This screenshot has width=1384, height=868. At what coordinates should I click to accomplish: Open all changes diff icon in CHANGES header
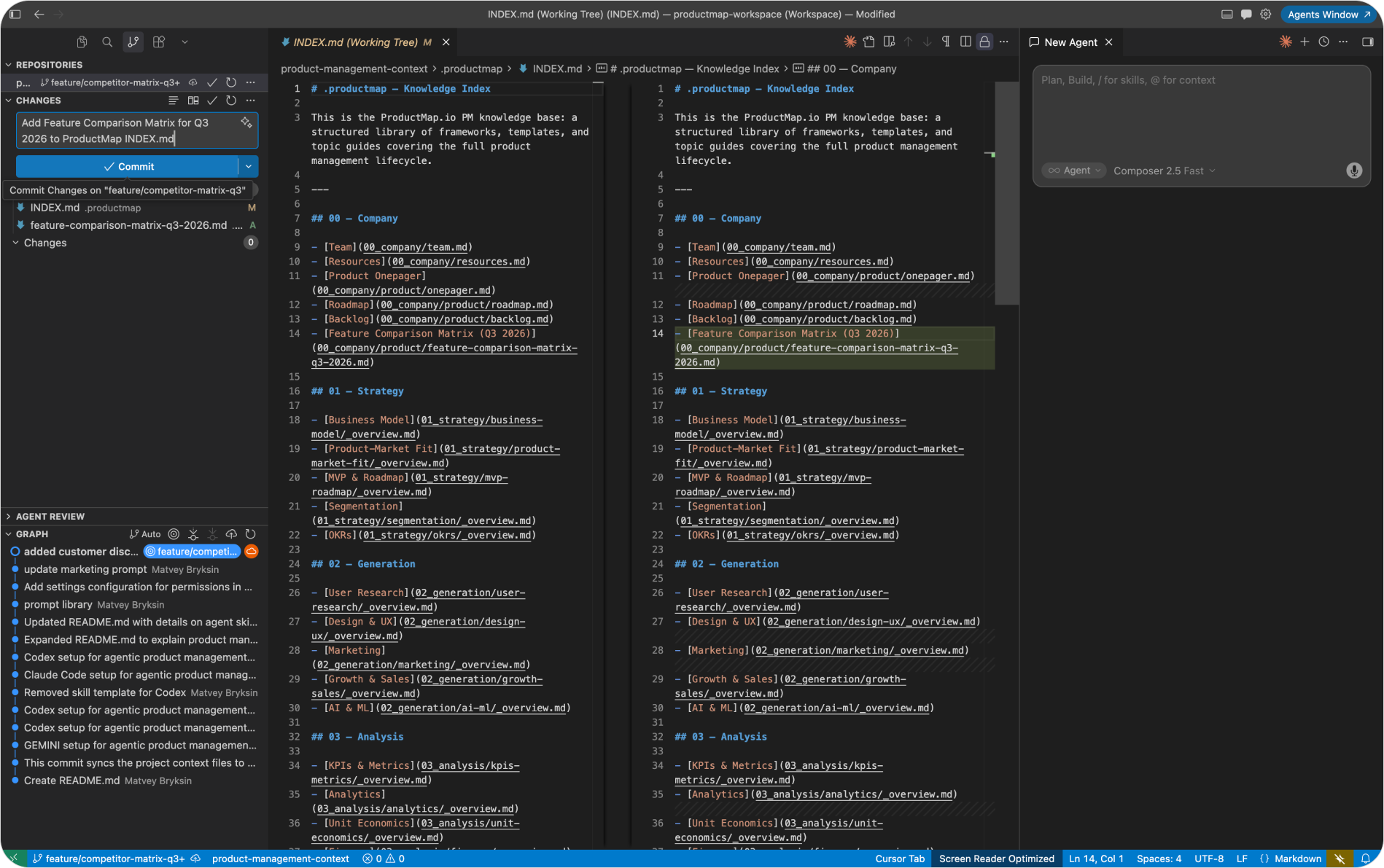tap(193, 101)
